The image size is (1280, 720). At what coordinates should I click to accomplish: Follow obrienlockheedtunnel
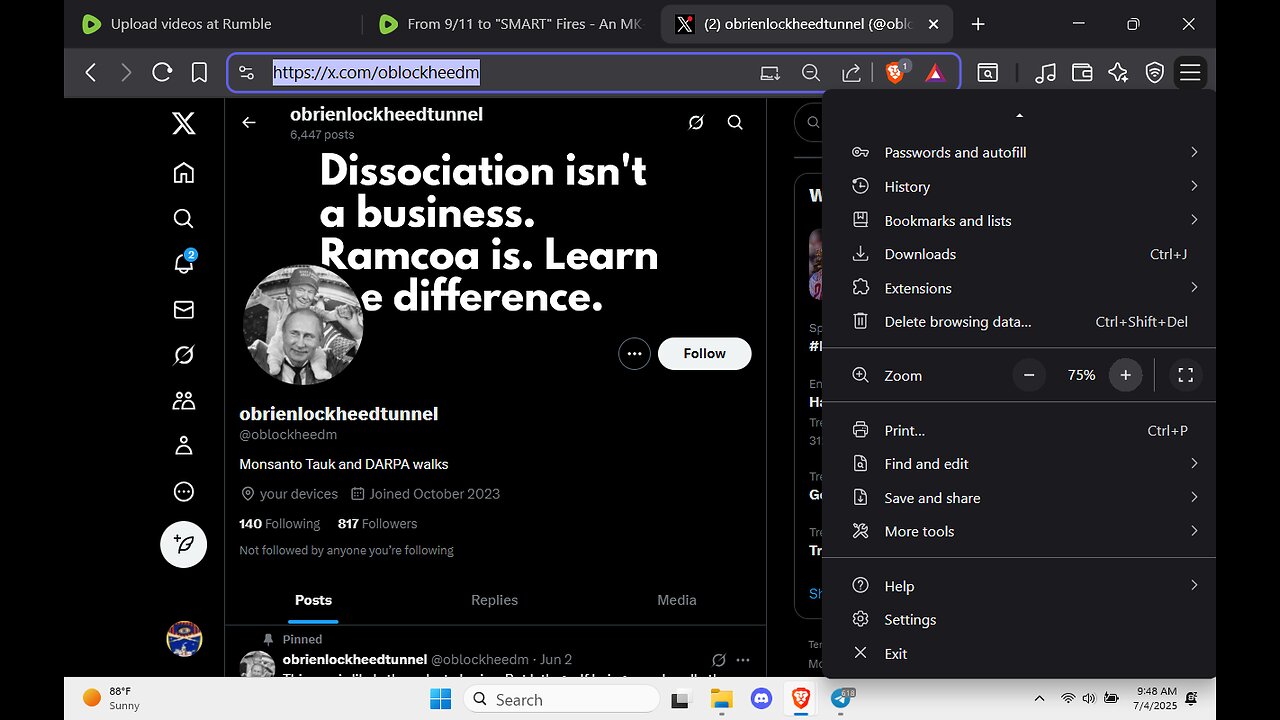pyautogui.click(x=705, y=354)
